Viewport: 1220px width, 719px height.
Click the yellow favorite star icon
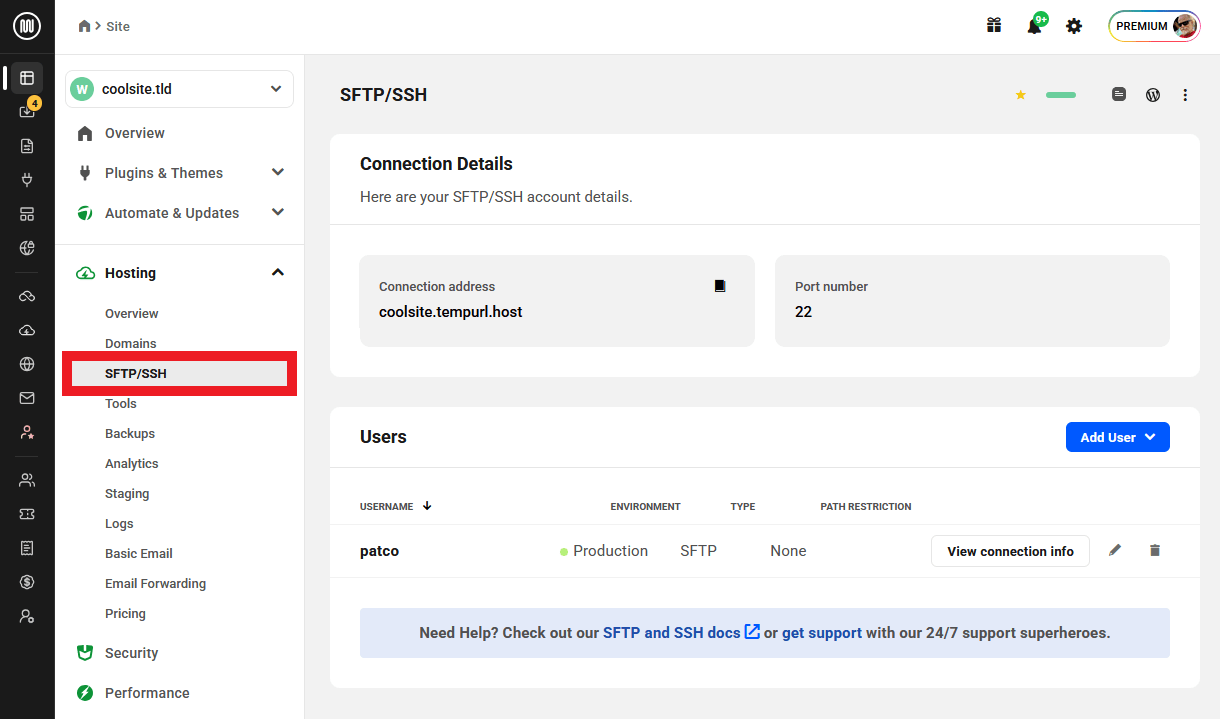pyautogui.click(x=1021, y=95)
